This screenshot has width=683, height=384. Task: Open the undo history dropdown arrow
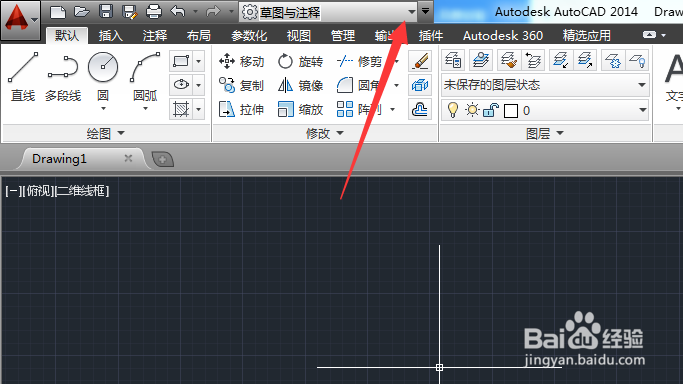coord(196,11)
